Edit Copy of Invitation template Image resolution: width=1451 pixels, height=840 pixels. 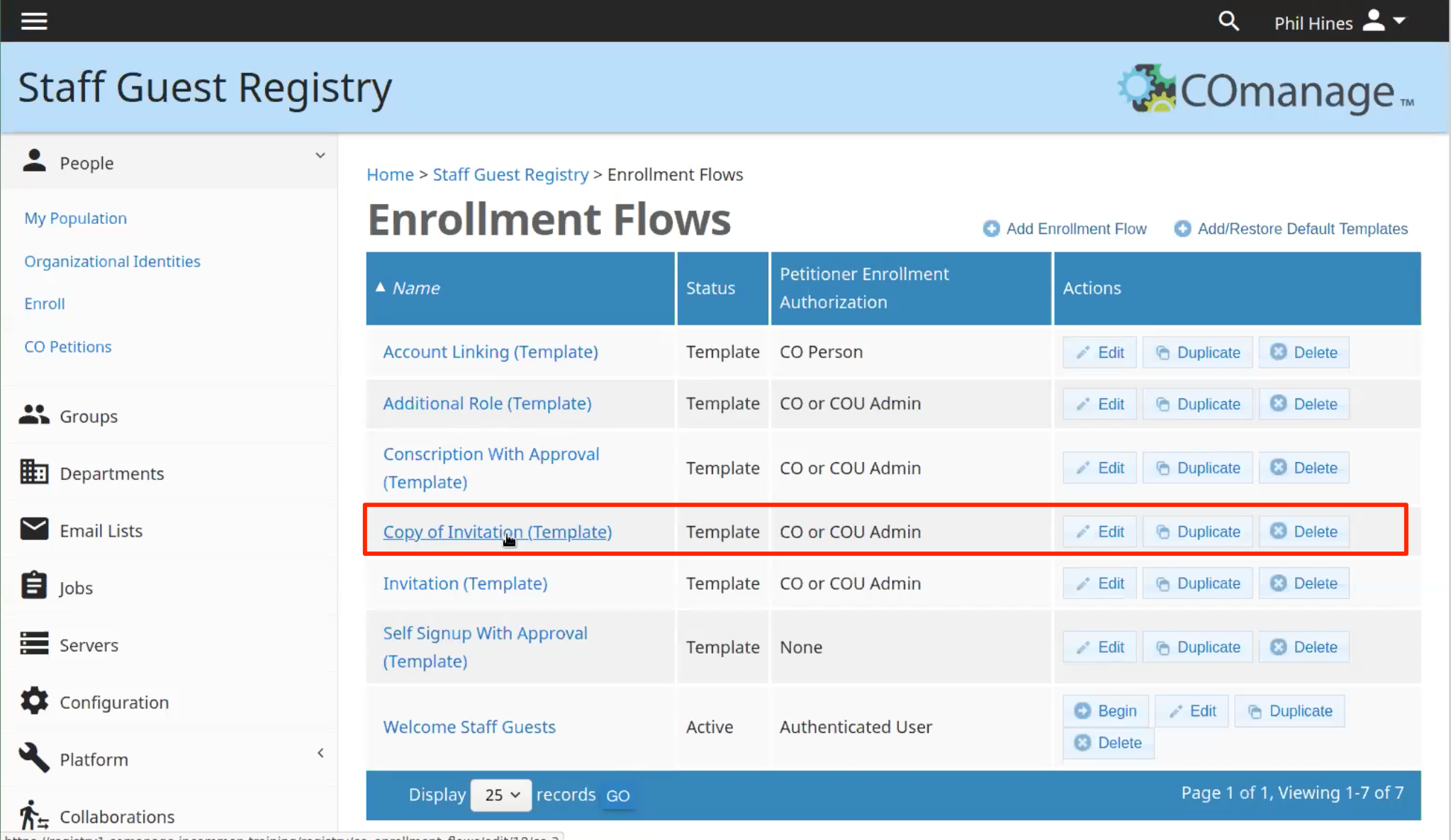click(x=1099, y=532)
